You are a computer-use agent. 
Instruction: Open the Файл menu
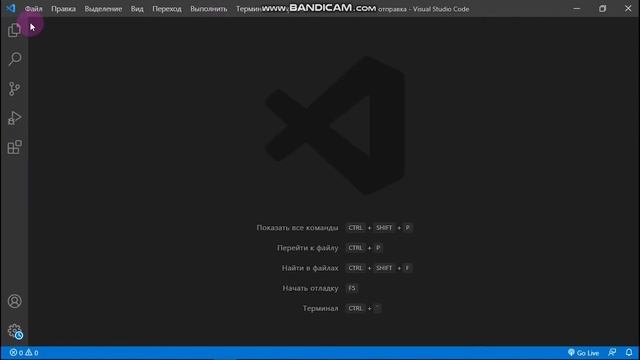tap(33, 9)
